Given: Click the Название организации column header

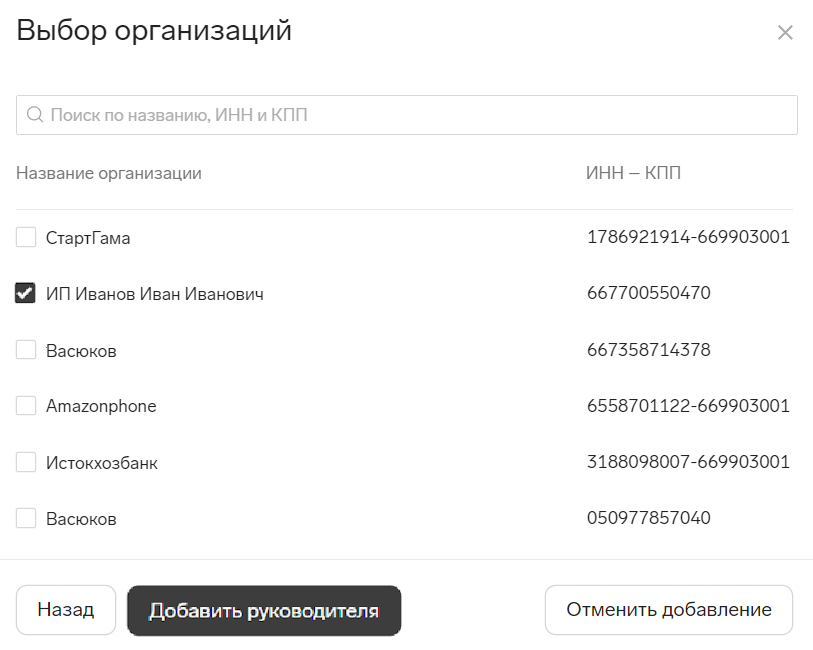Looking at the screenshot, I should coord(109,173).
